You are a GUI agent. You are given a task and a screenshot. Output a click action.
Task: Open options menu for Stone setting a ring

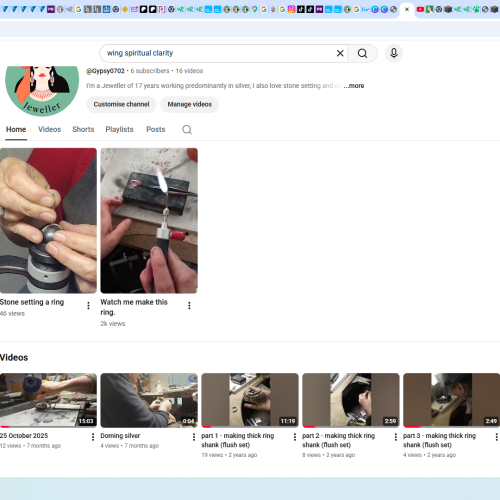click(x=88, y=305)
